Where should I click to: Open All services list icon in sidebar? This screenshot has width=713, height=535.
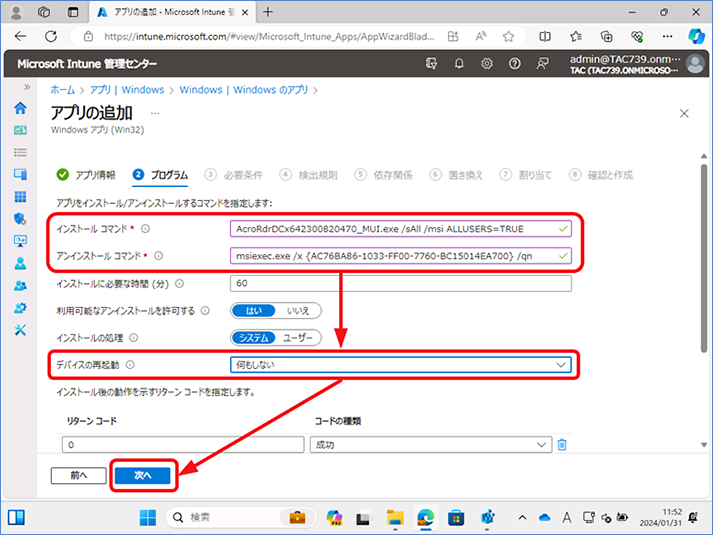[x=20, y=152]
